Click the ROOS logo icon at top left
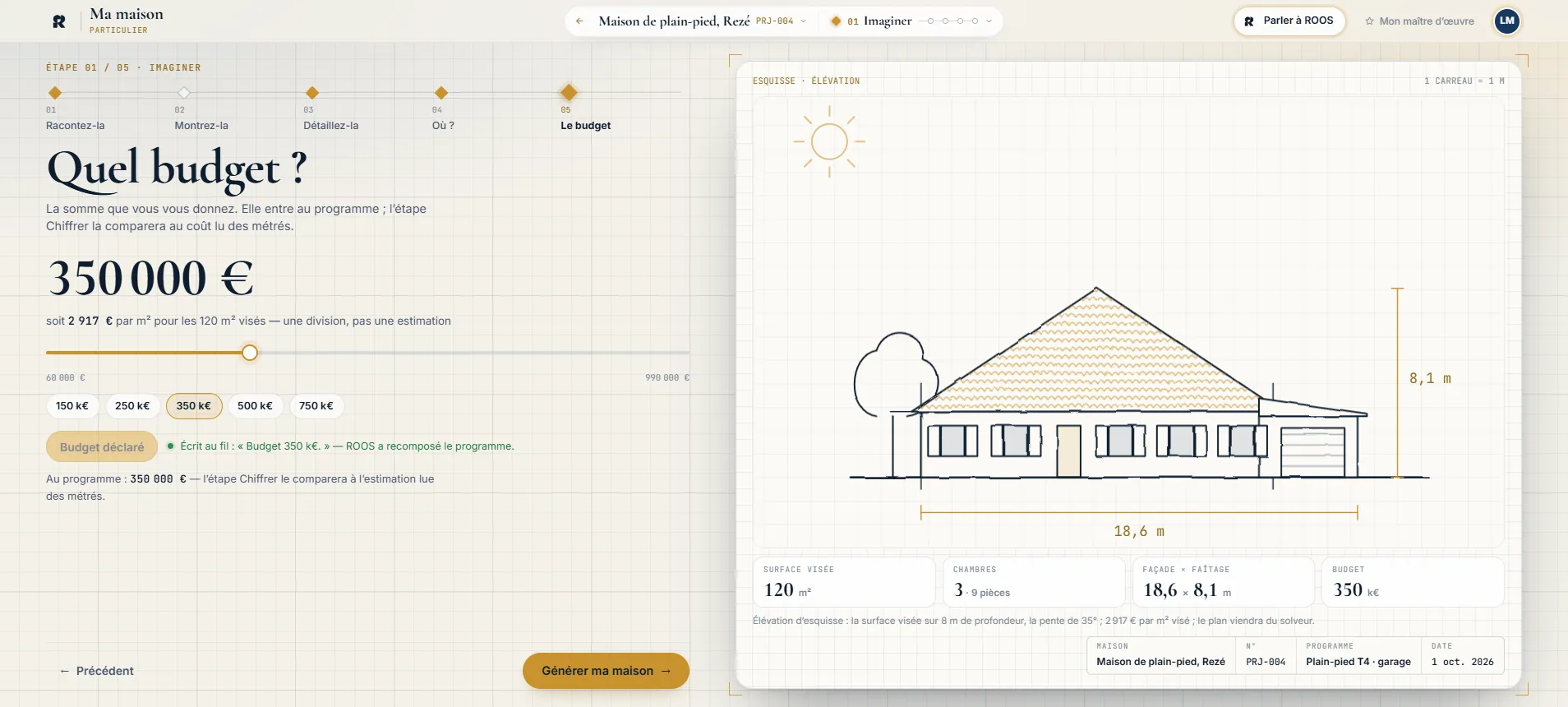Viewport: 1568px width, 707px height. point(59,21)
